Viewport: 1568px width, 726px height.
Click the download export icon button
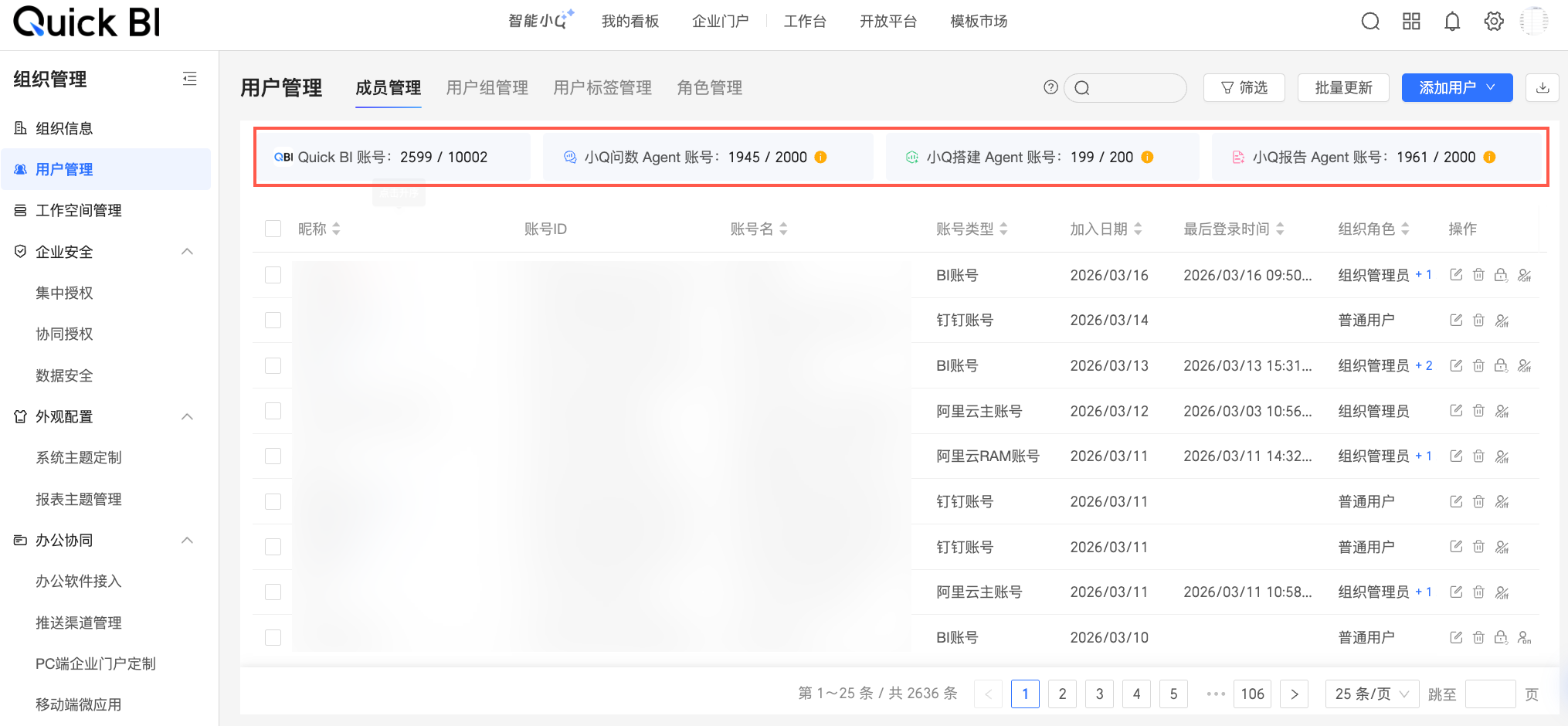click(1543, 88)
